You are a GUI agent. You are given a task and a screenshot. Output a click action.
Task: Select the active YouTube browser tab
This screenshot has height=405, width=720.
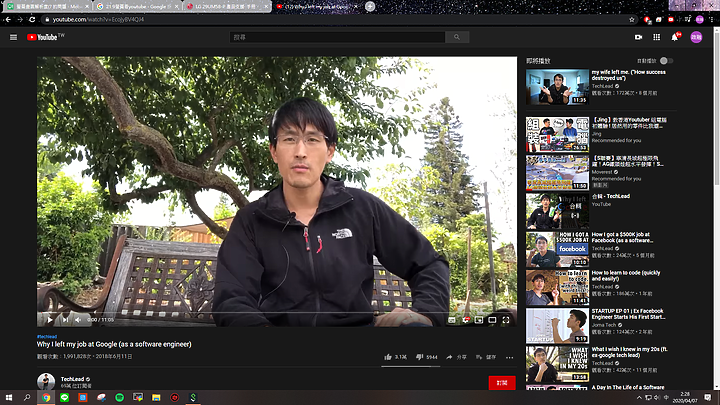tap(317, 6)
